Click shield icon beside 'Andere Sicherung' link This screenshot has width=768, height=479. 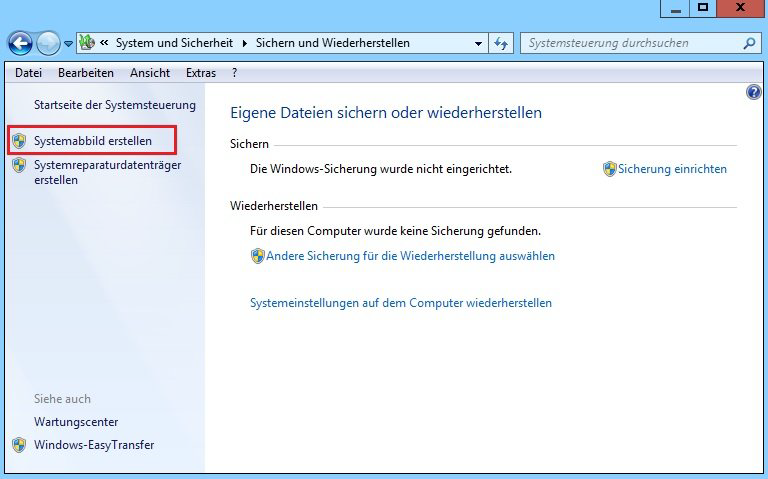258,256
